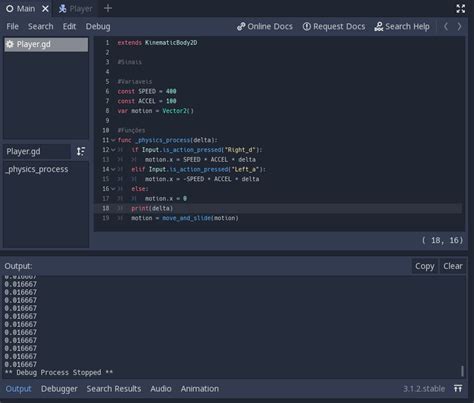Click Request Docs button

click(334, 26)
